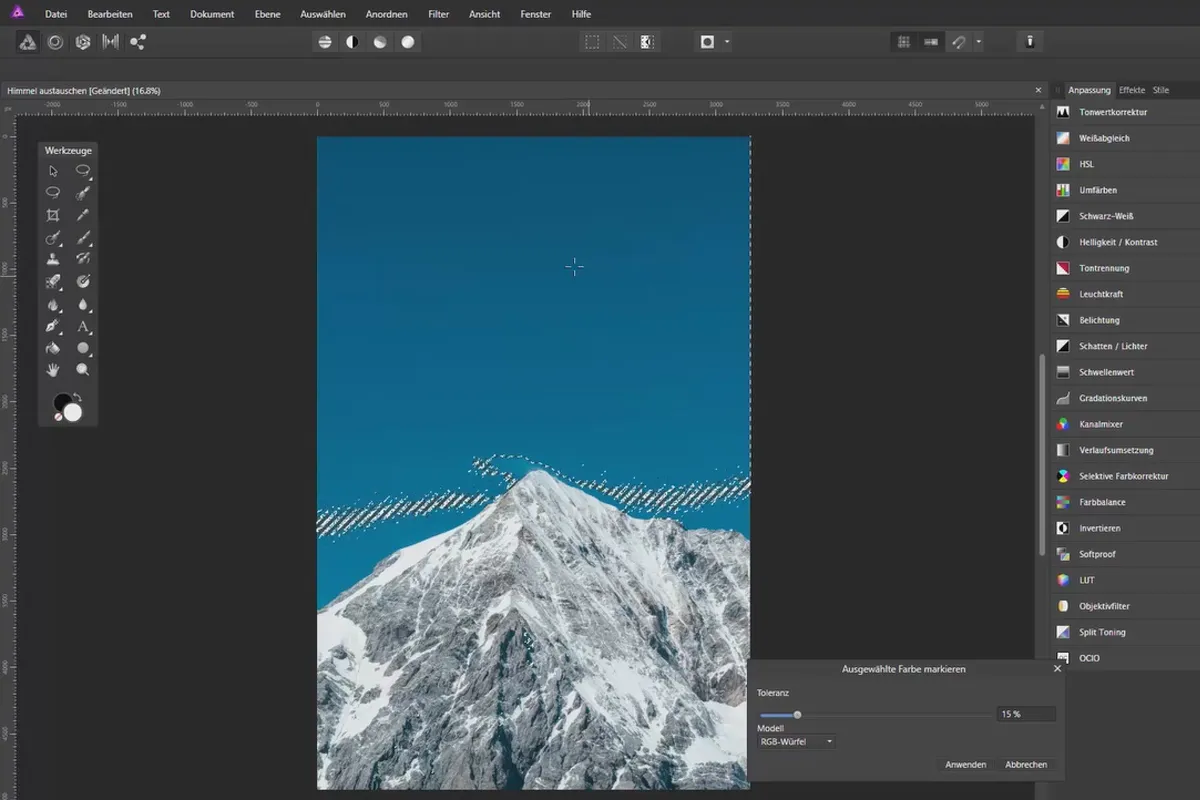Open the Filter menu
Viewport: 1200px width, 800px height.
[438, 14]
